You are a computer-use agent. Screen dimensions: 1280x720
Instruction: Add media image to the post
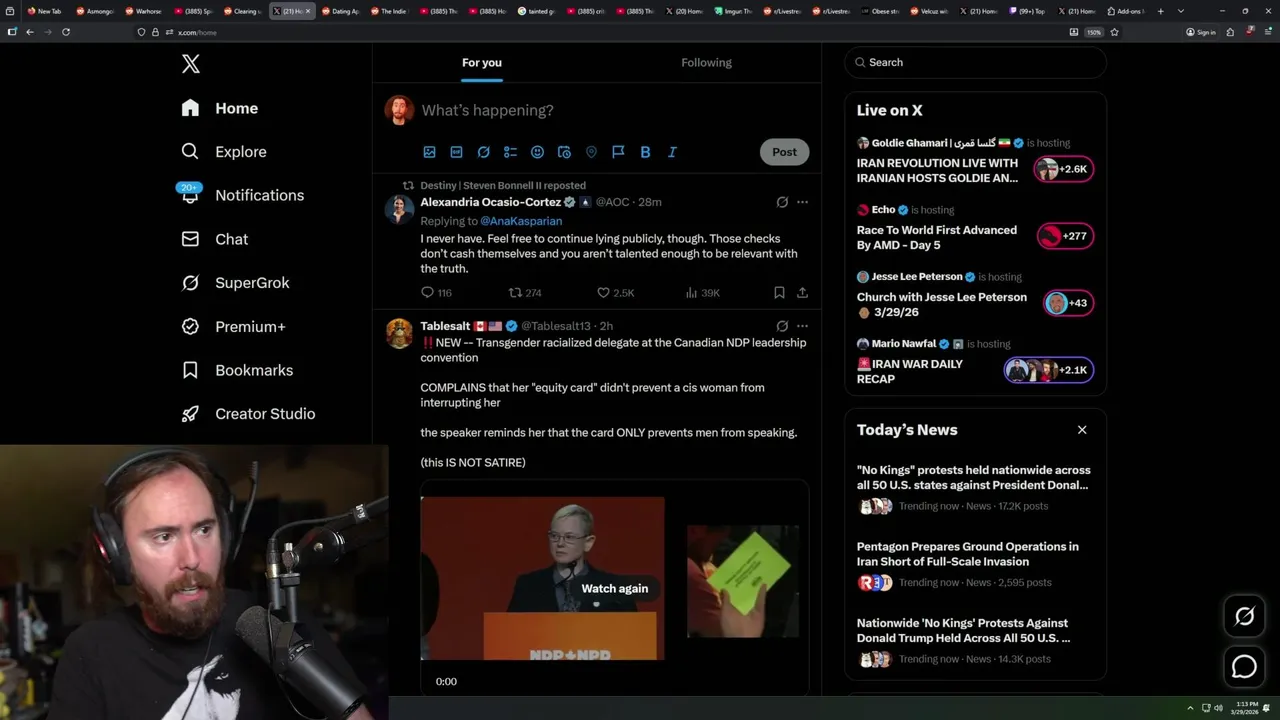[429, 152]
